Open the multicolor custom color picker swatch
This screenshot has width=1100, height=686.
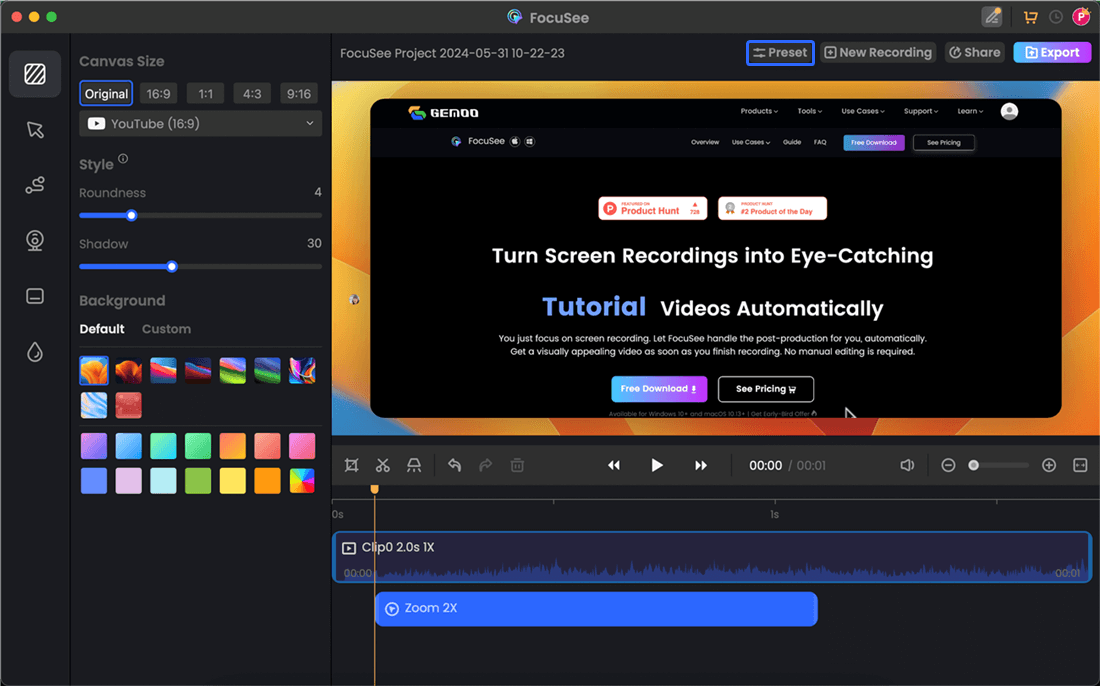coord(302,480)
